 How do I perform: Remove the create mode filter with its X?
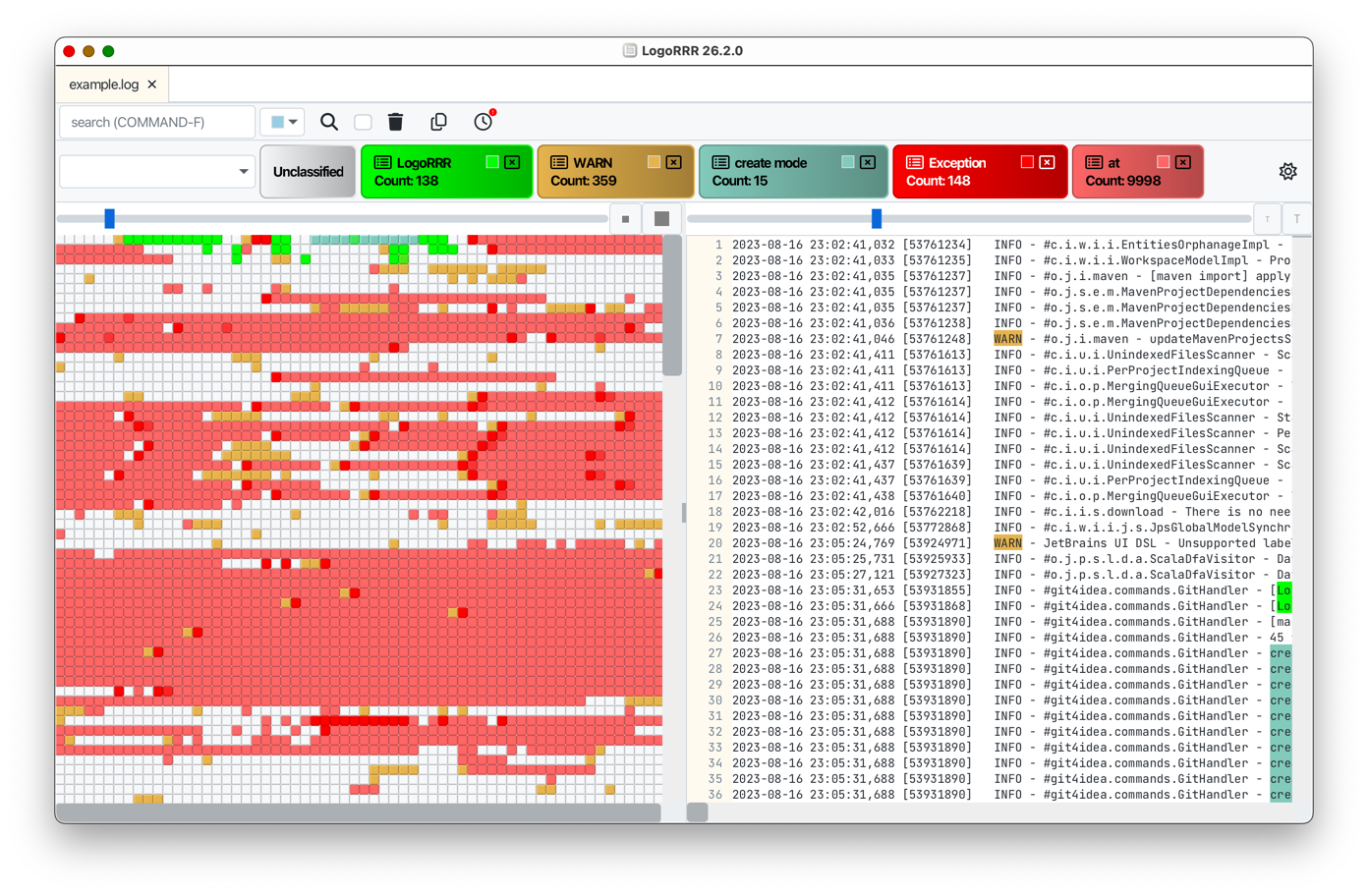point(868,162)
